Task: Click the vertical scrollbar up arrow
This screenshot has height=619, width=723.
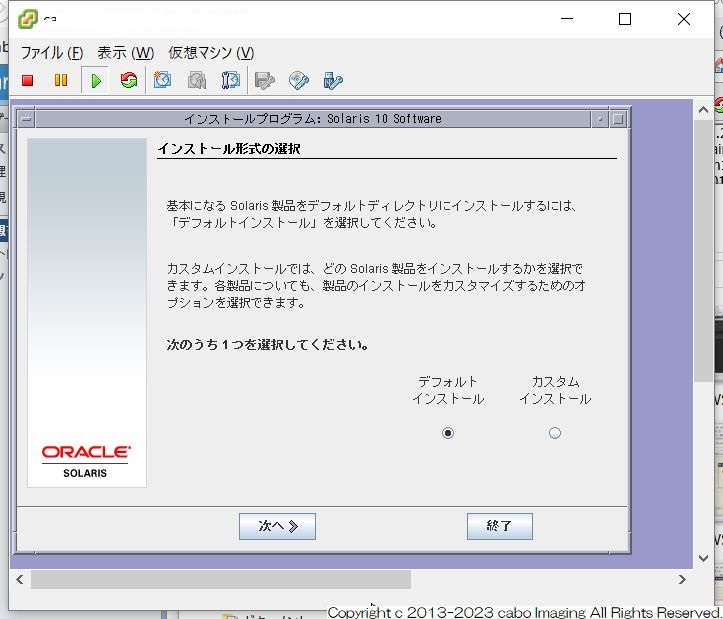Action: click(x=703, y=110)
